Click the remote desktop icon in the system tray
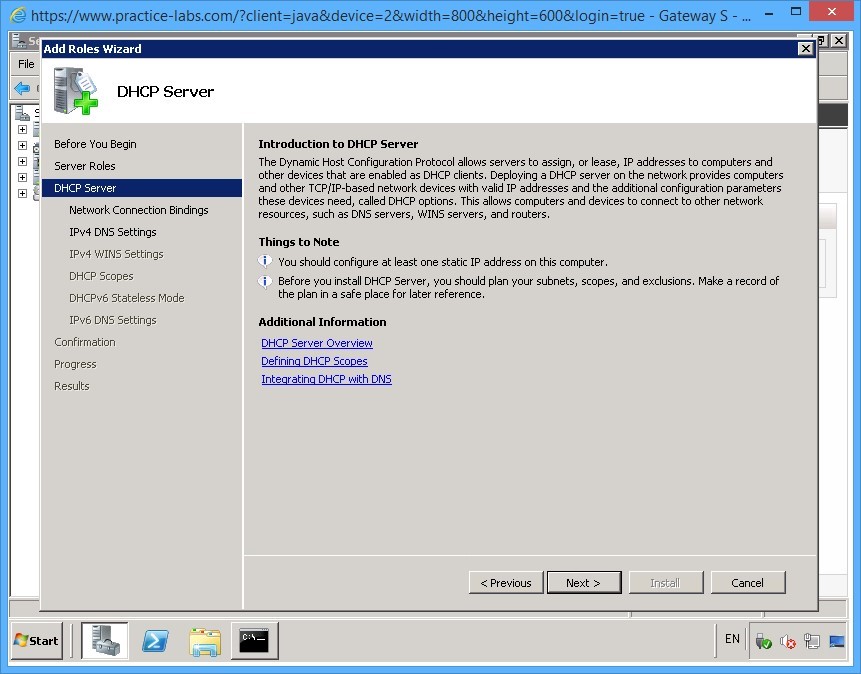The width and height of the screenshot is (861, 674). [836, 641]
